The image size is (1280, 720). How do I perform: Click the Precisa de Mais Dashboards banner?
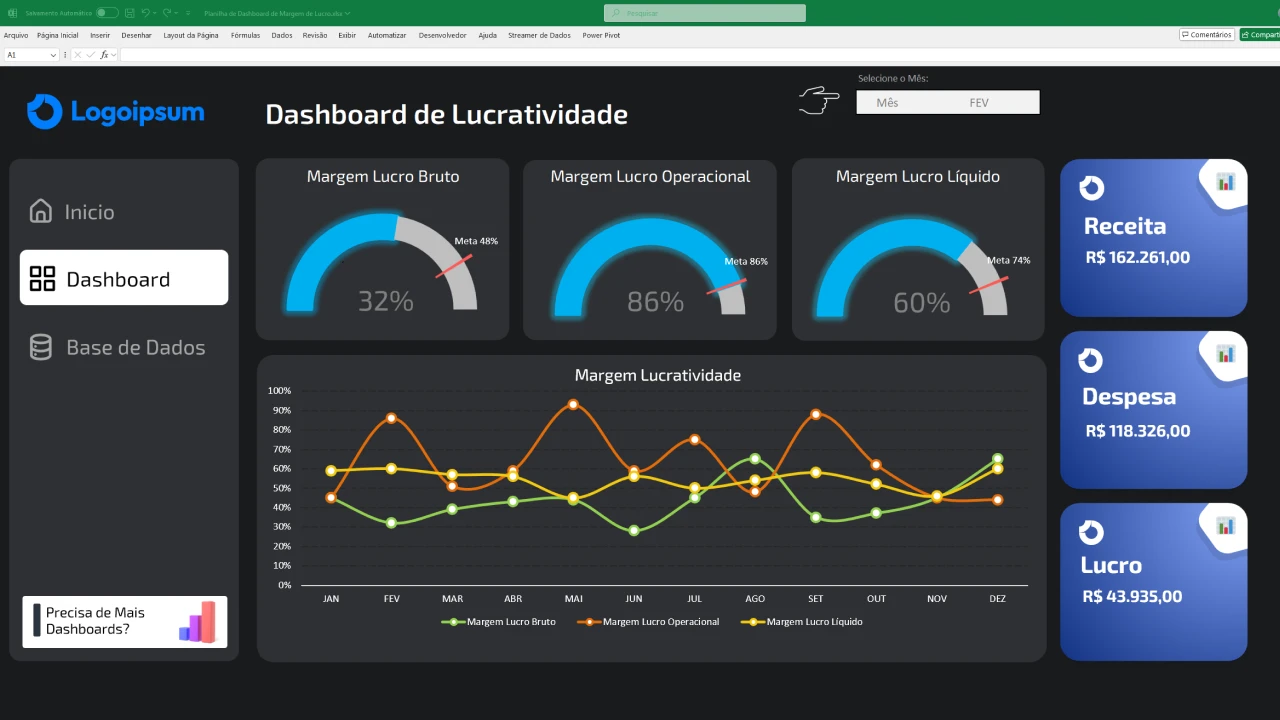pyautogui.click(x=124, y=621)
